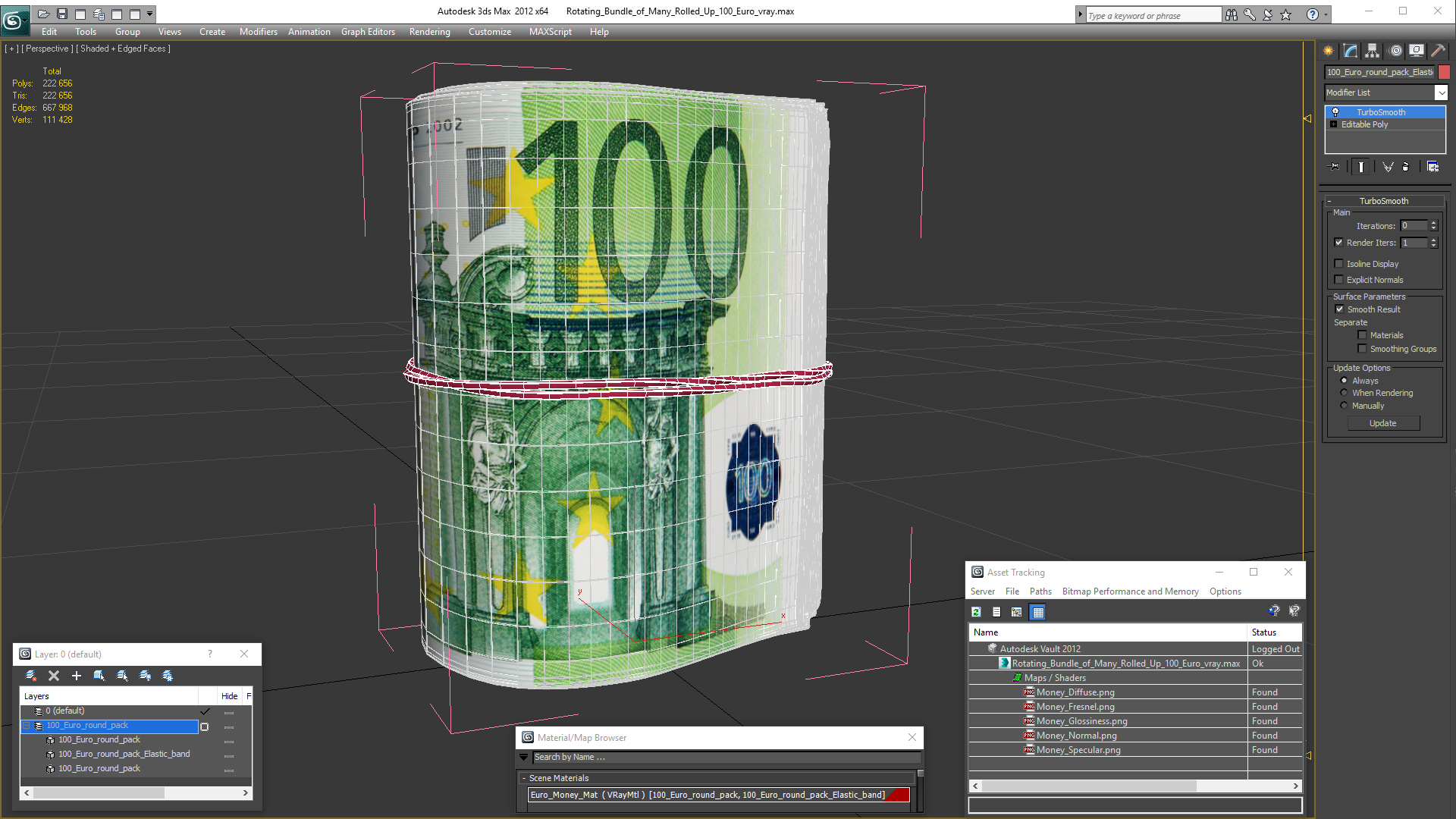Toggle Show End Result button

(1361, 167)
